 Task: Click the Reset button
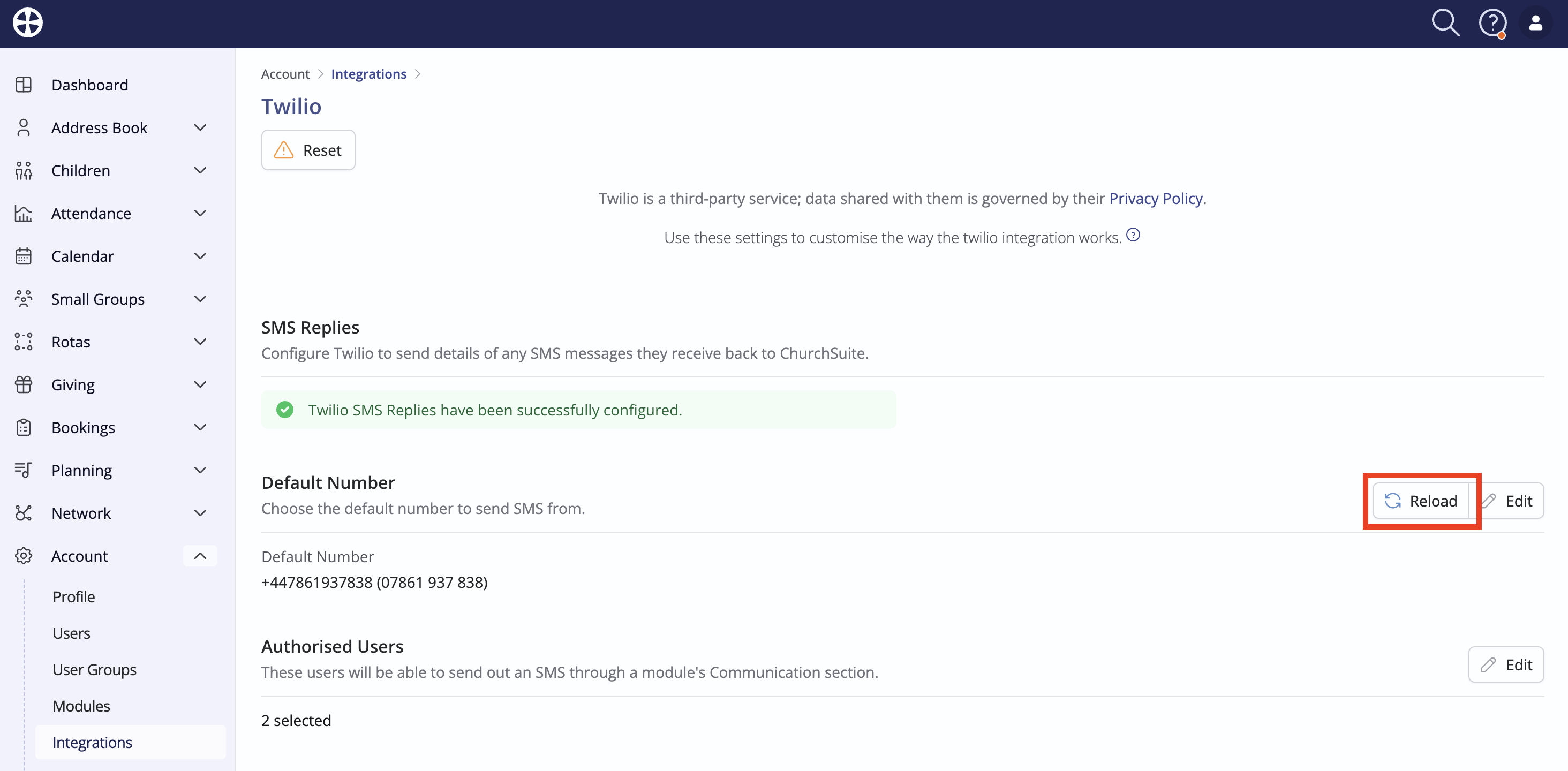click(308, 150)
